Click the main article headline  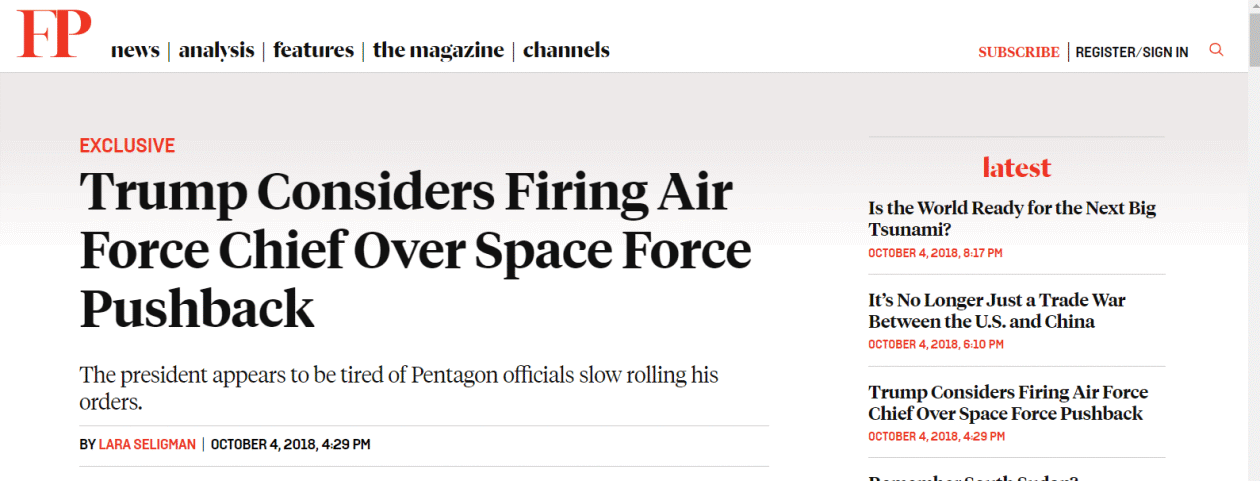pos(415,251)
